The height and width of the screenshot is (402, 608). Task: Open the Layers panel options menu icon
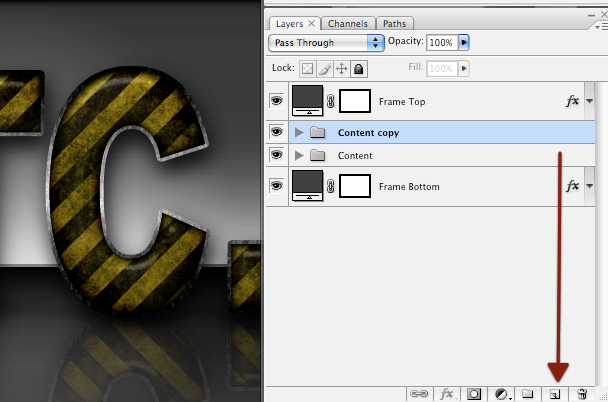pos(601,26)
